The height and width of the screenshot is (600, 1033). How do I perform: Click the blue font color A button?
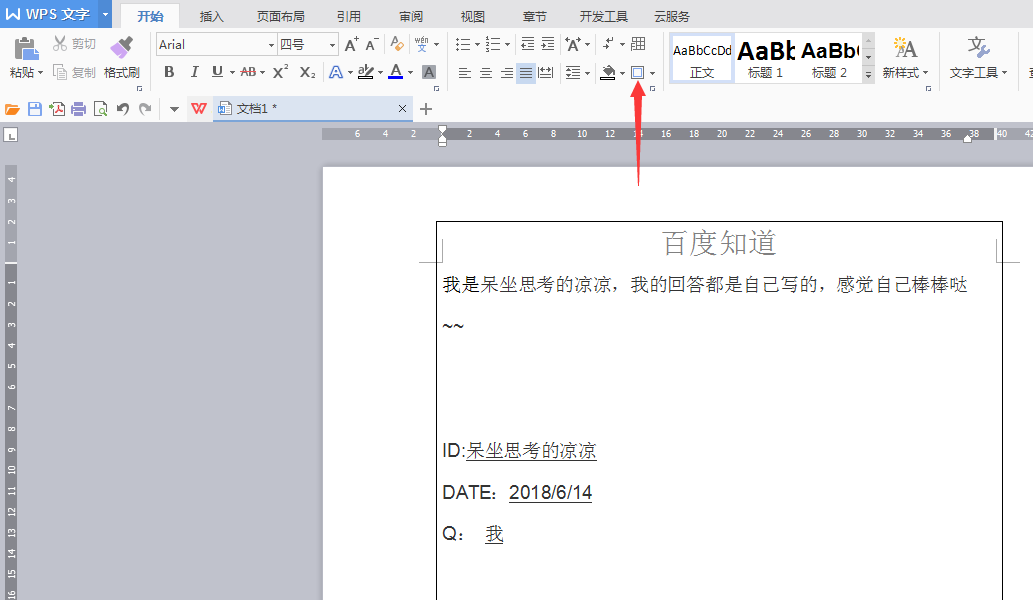(x=395, y=72)
